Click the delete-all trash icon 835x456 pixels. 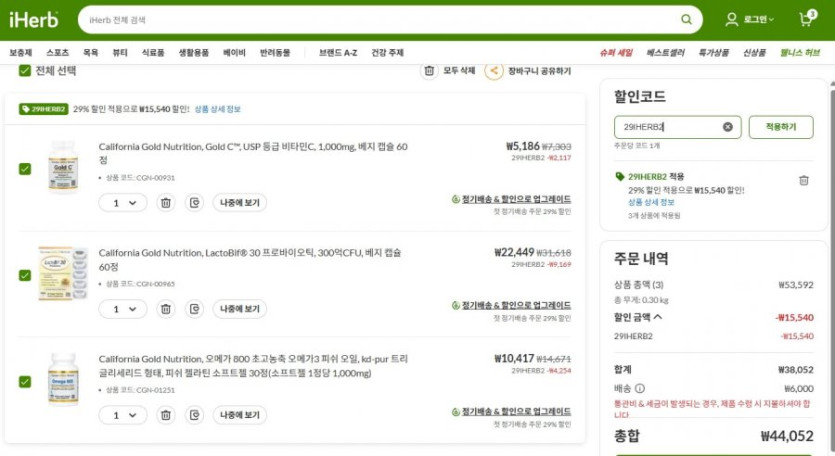coord(429,71)
